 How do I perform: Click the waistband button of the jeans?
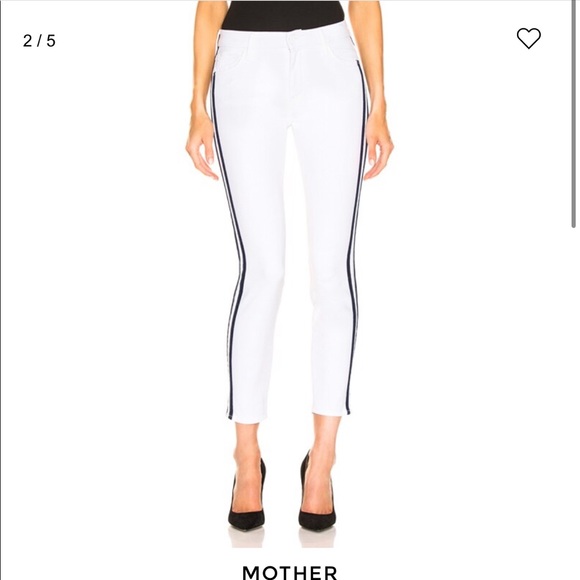(291, 39)
